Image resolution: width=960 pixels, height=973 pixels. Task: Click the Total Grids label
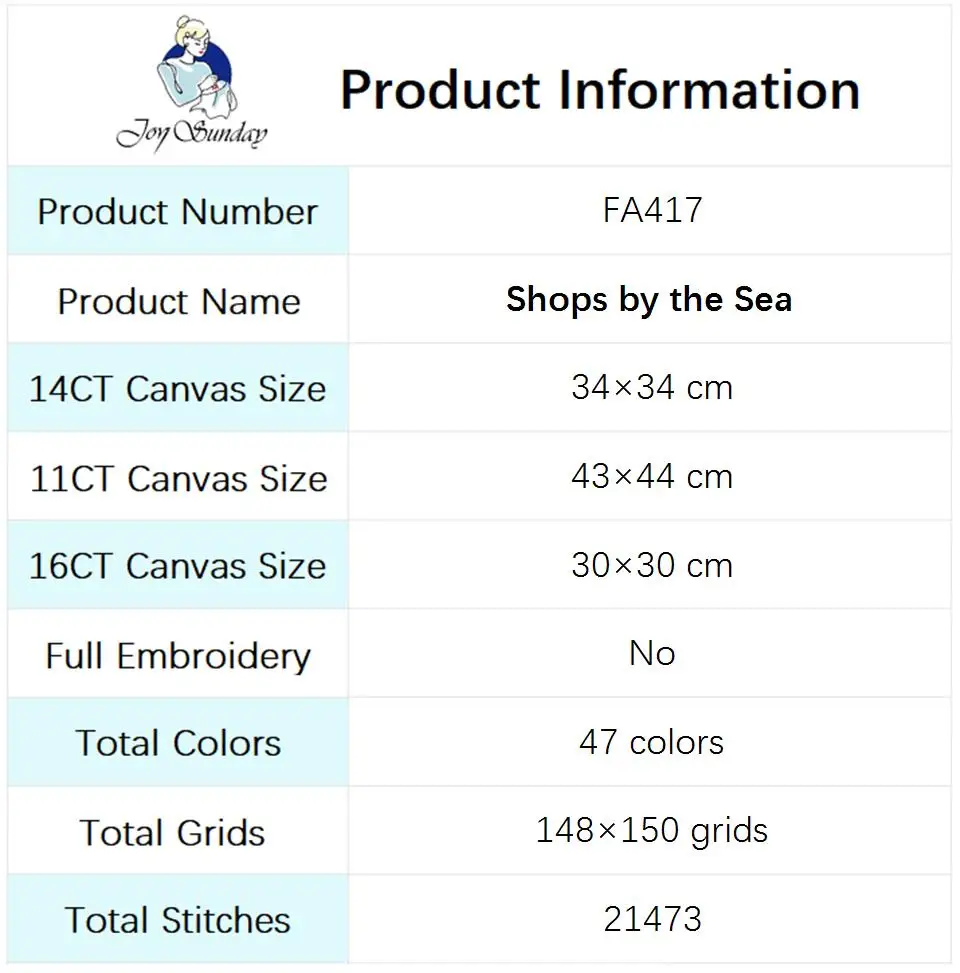coord(173,833)
